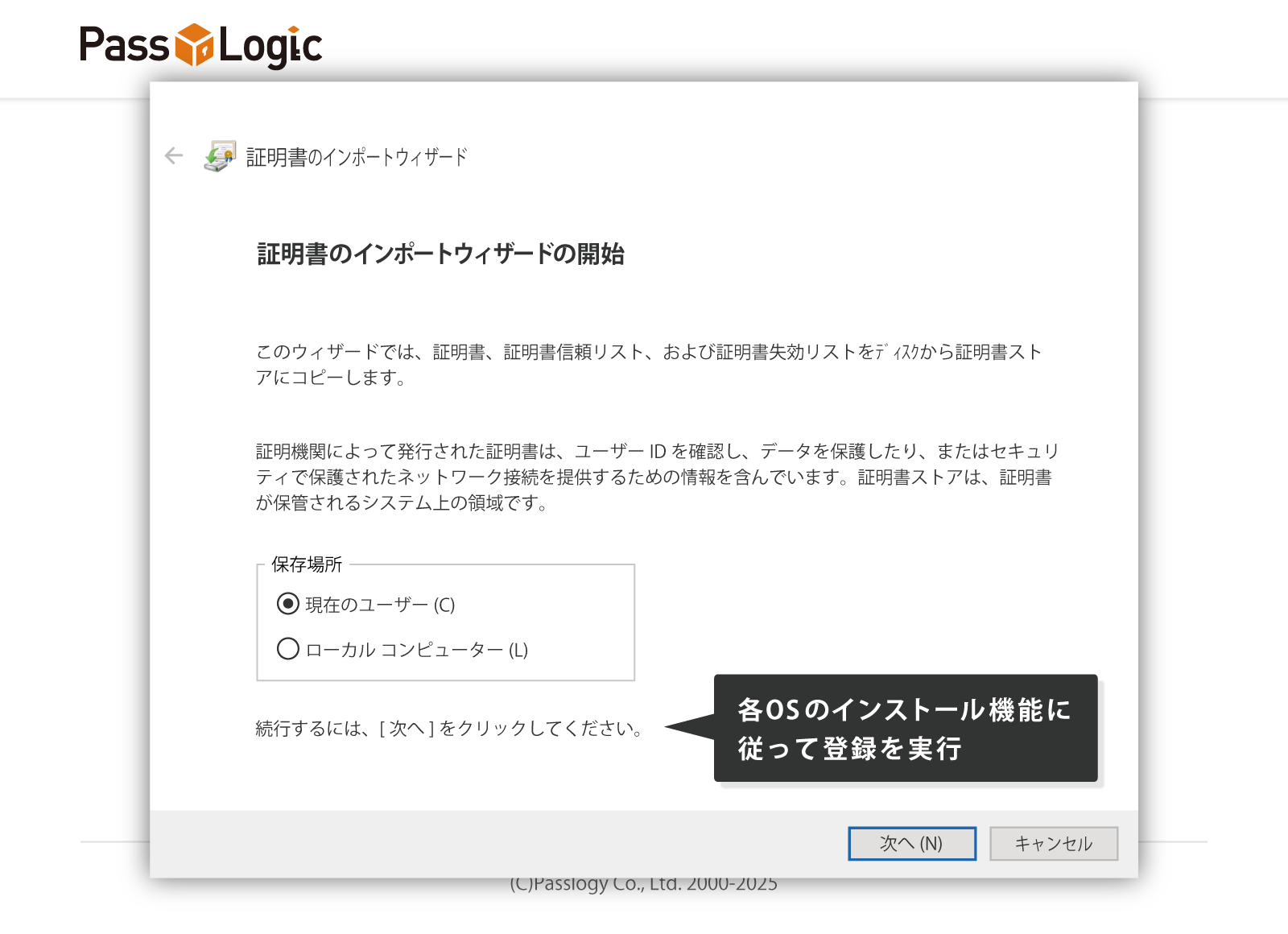Click the paragraph starting with このウィザードでは
This screenshot has width=1288, height=934.
click(x=649, y=364)
